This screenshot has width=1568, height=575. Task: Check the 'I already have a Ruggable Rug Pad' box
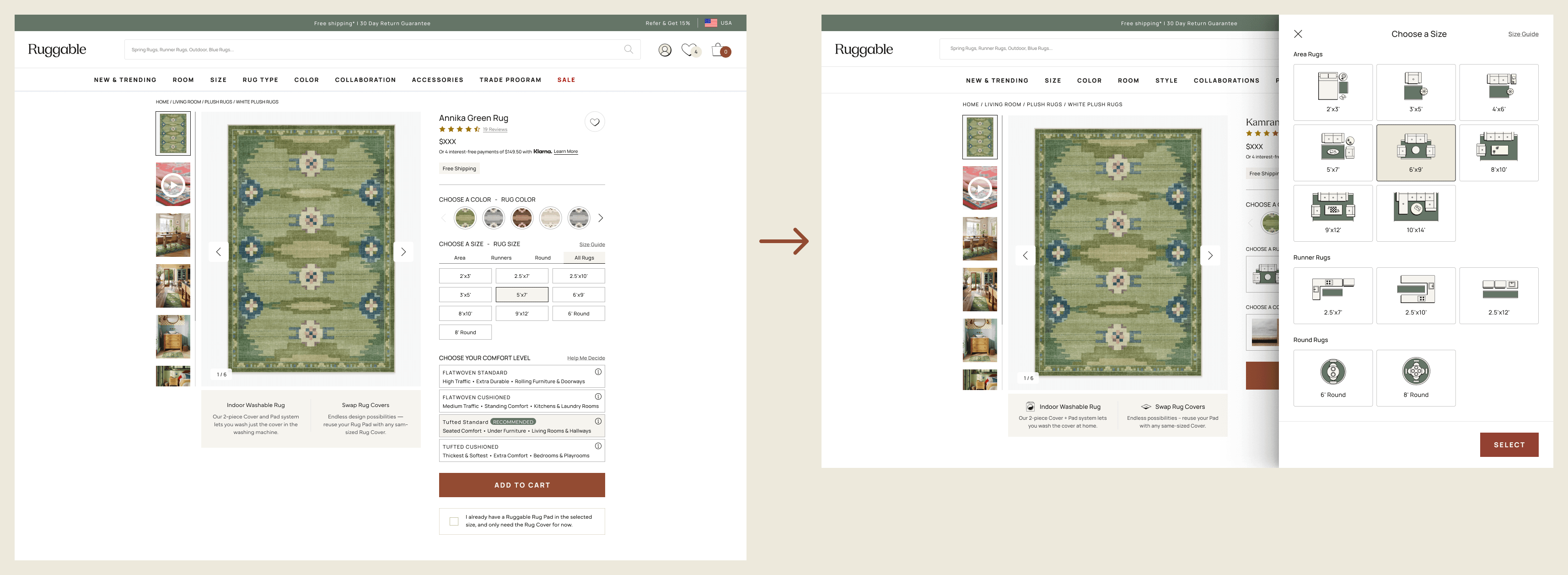[x=453, y=521]
